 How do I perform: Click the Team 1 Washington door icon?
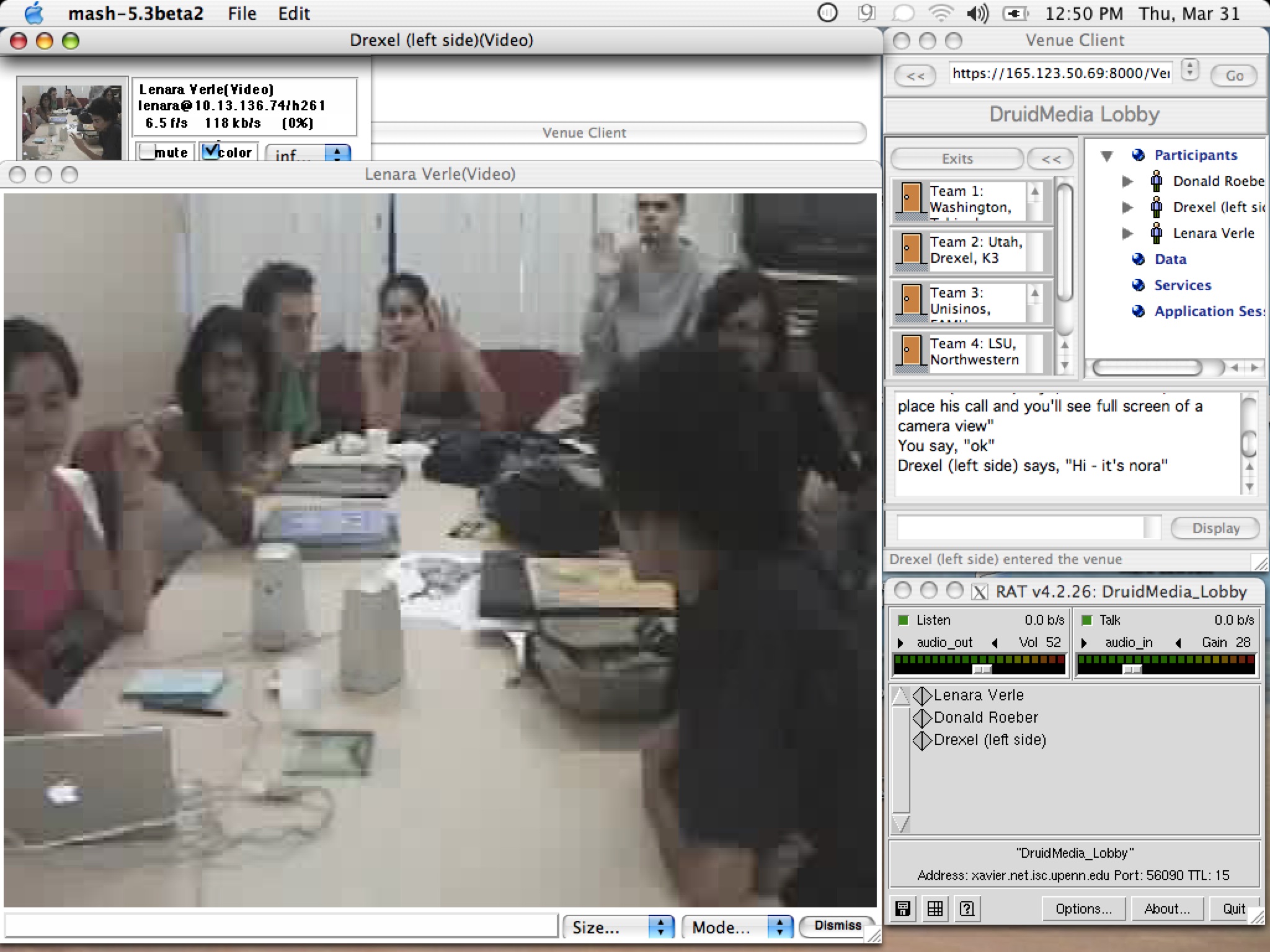(910, 200)
